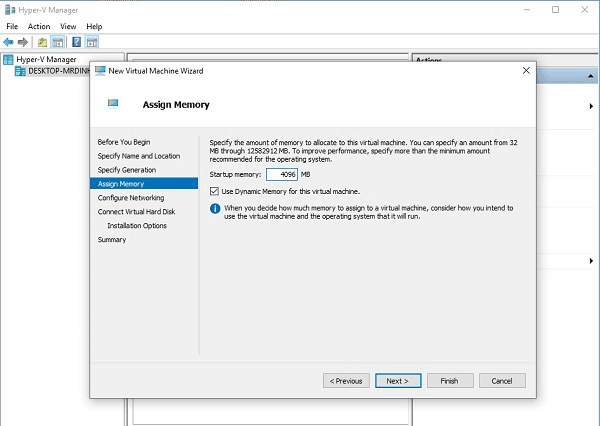Click the Hyper-V Manager title bar icon
This screenshot has width=600, height=426.
pos(10,10)
